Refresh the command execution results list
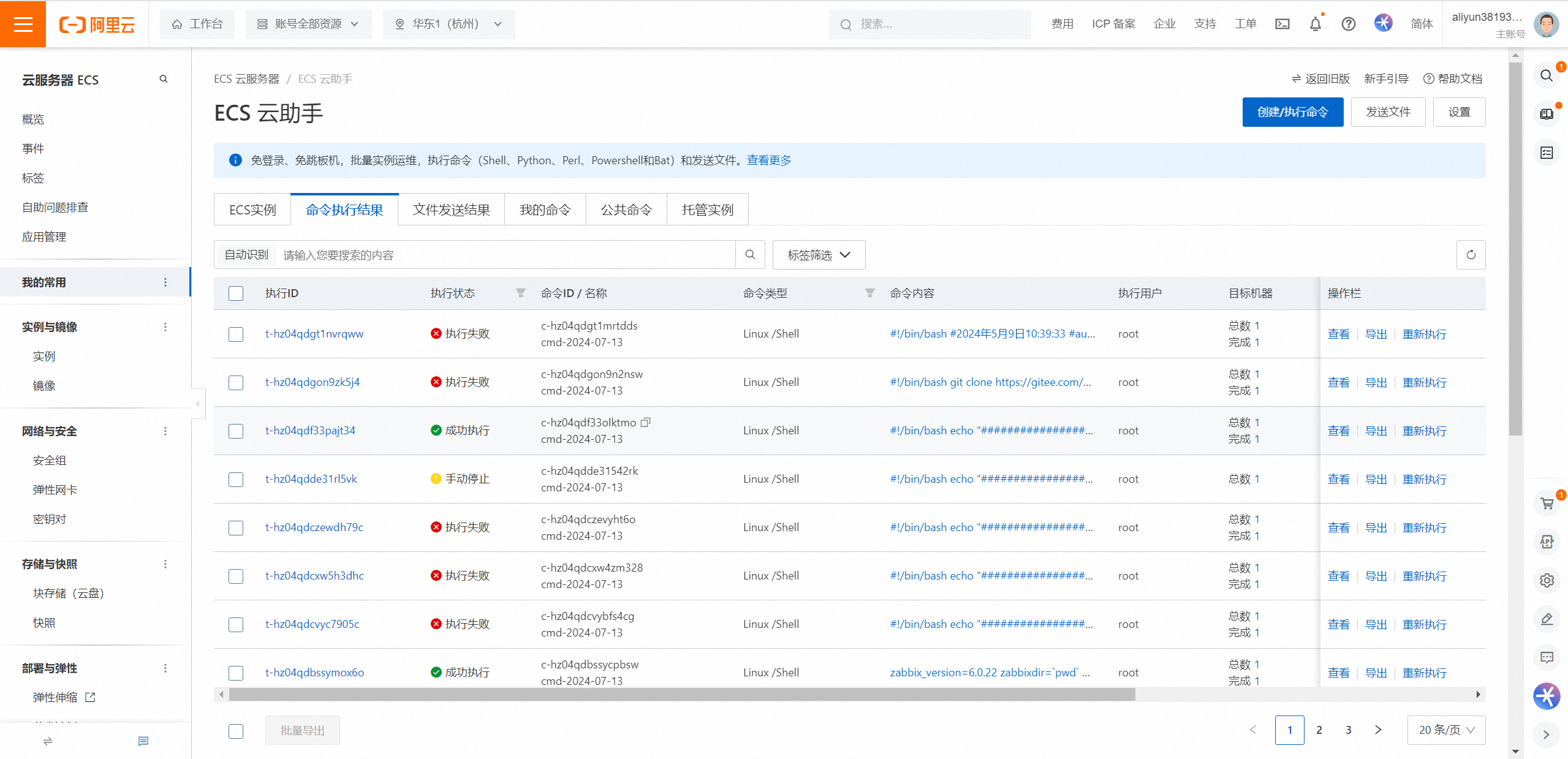The height and width of the screenshot is (759, 1568). point(1471,255)
